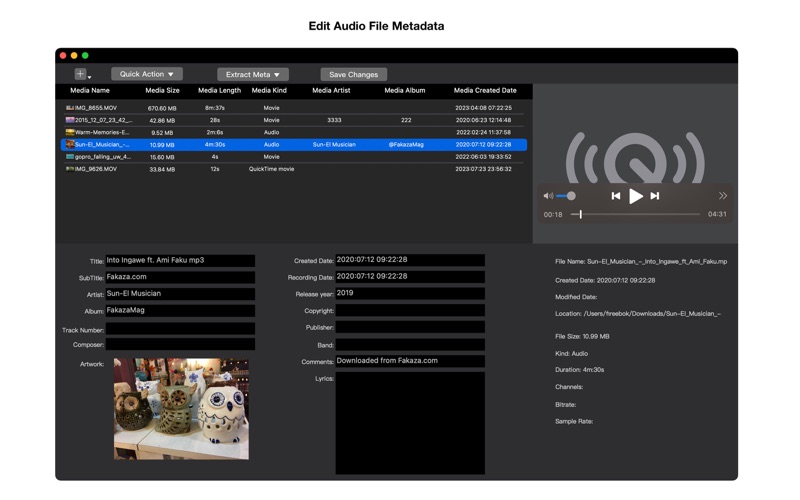This screenshot has height=500, width=800.
Task: Click the plus add media icon
Action: coord(80,74)
